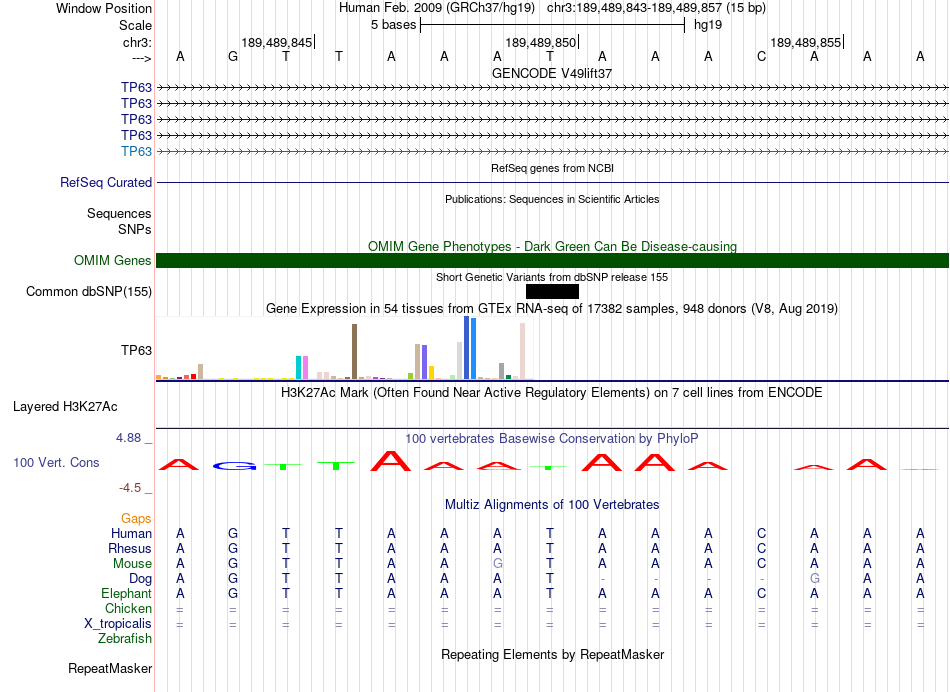Click the TP63 label beside the GTEx bar chart
The image size is (950, 692).
click(x=136, y=350)
